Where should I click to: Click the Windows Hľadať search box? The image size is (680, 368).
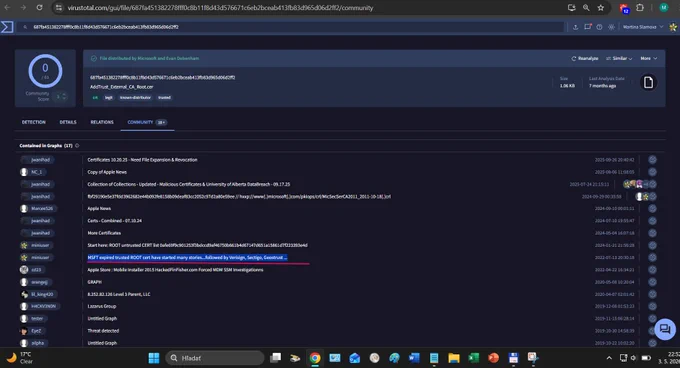215,358
